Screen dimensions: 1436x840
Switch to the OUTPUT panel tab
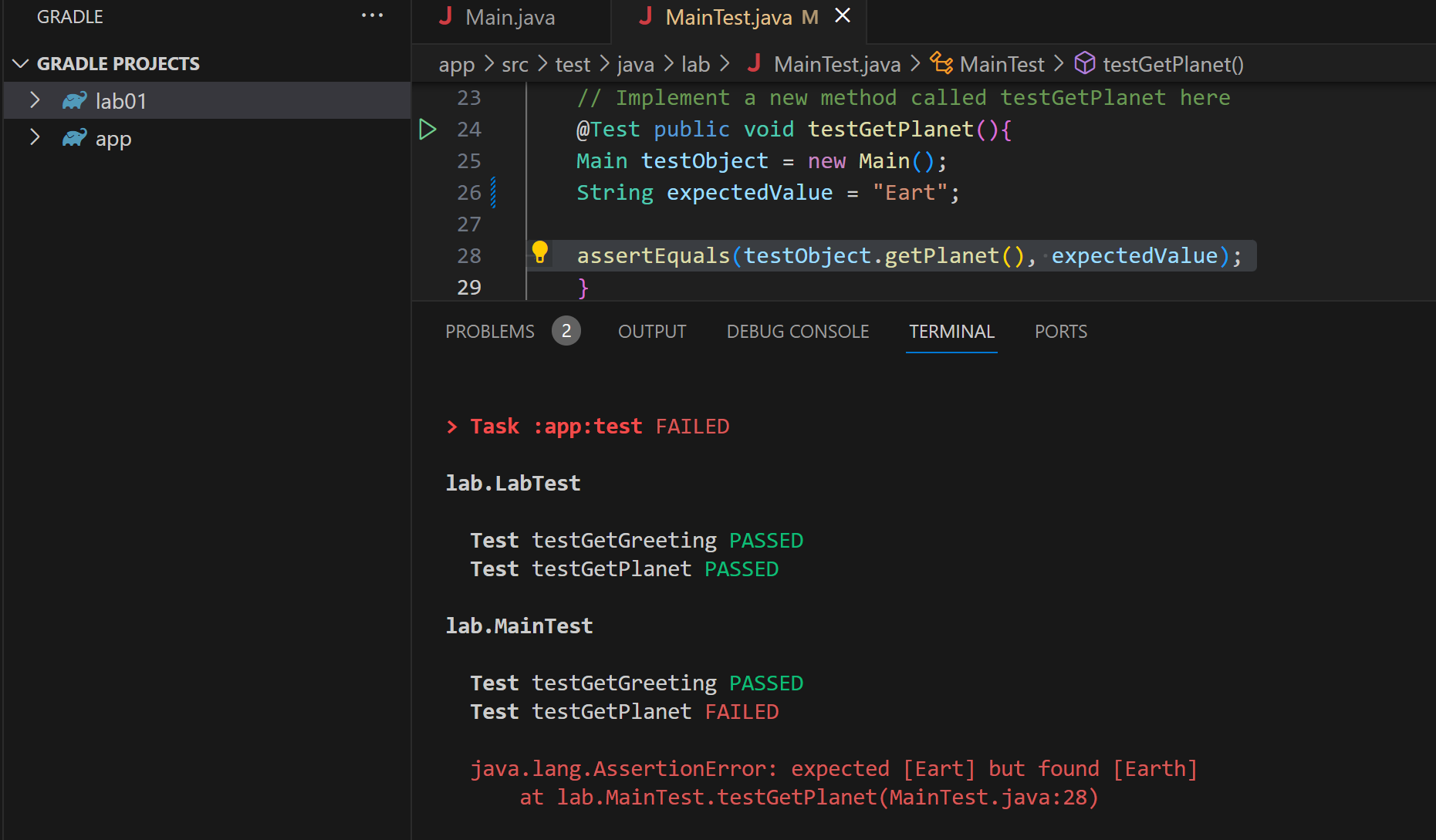(x=652, y=332)
